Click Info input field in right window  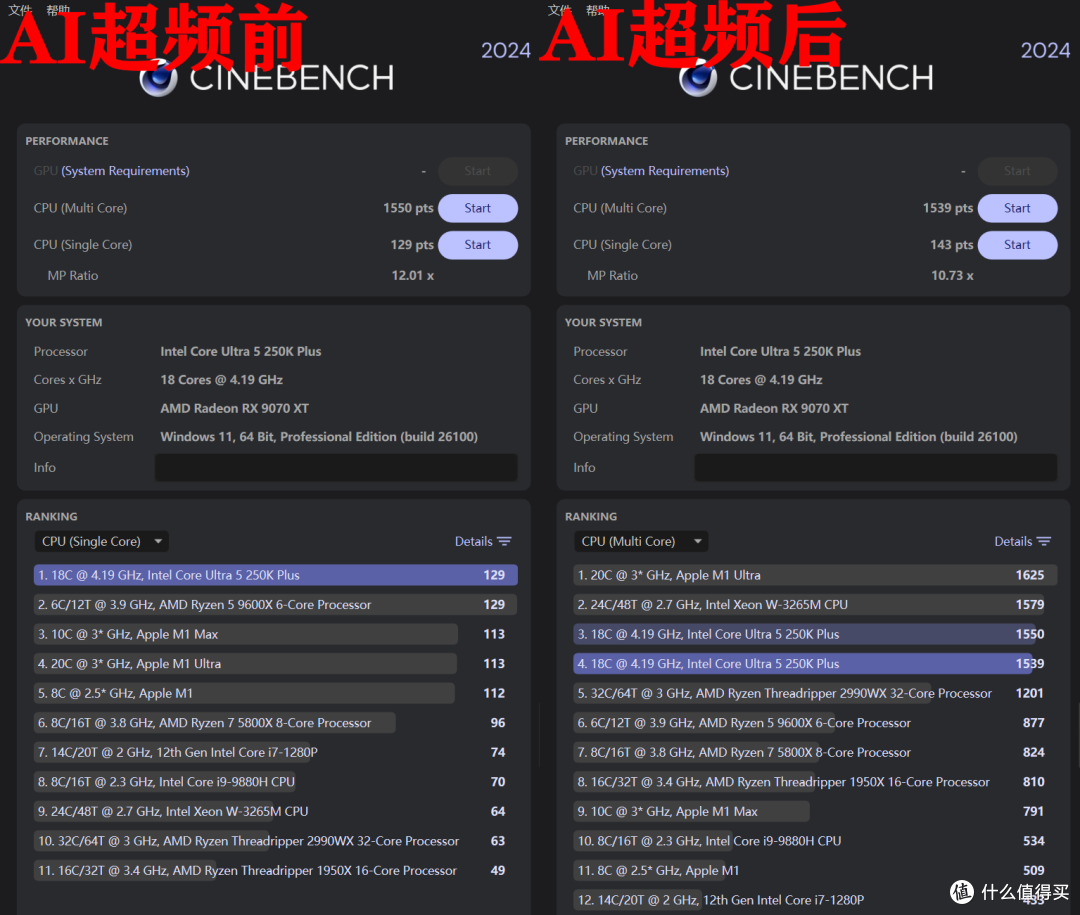(876, 467)
